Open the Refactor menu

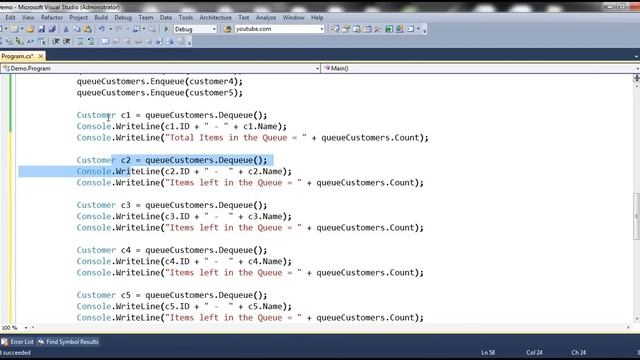pos(52,18)
